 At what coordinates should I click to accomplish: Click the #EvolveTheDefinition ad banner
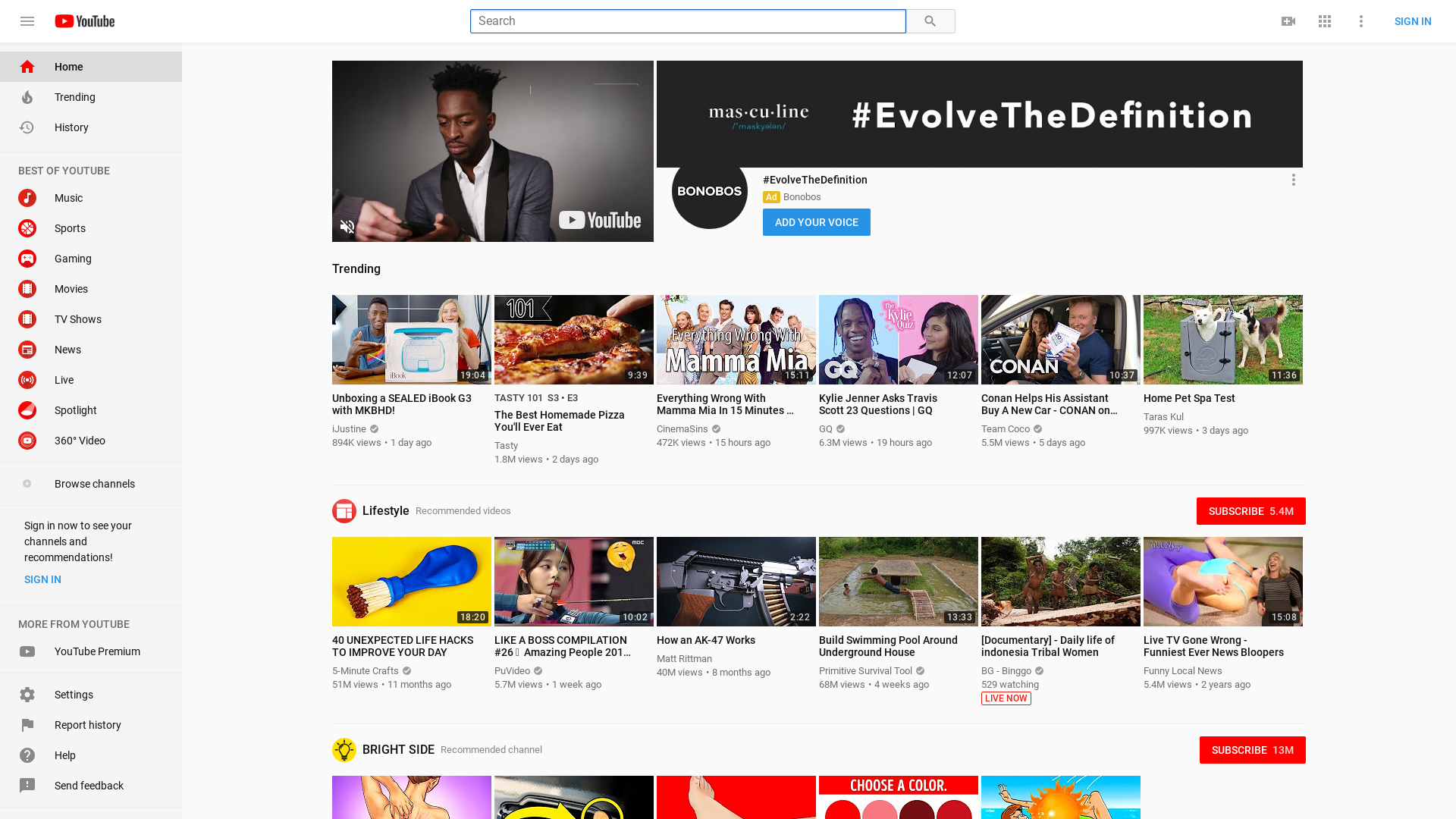(980, 114)
